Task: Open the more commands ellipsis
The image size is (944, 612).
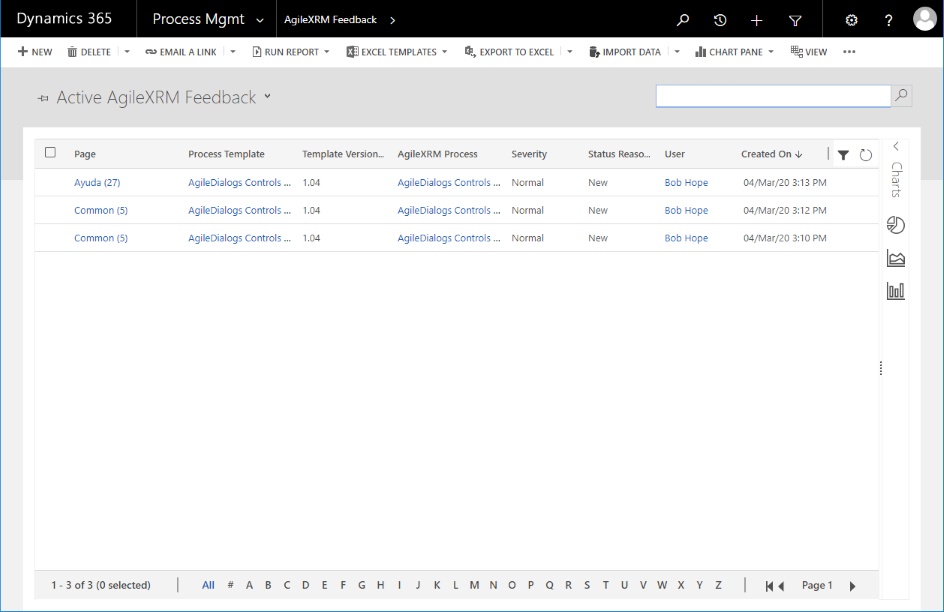Action: pyautogui.click(x=849, y=52)
